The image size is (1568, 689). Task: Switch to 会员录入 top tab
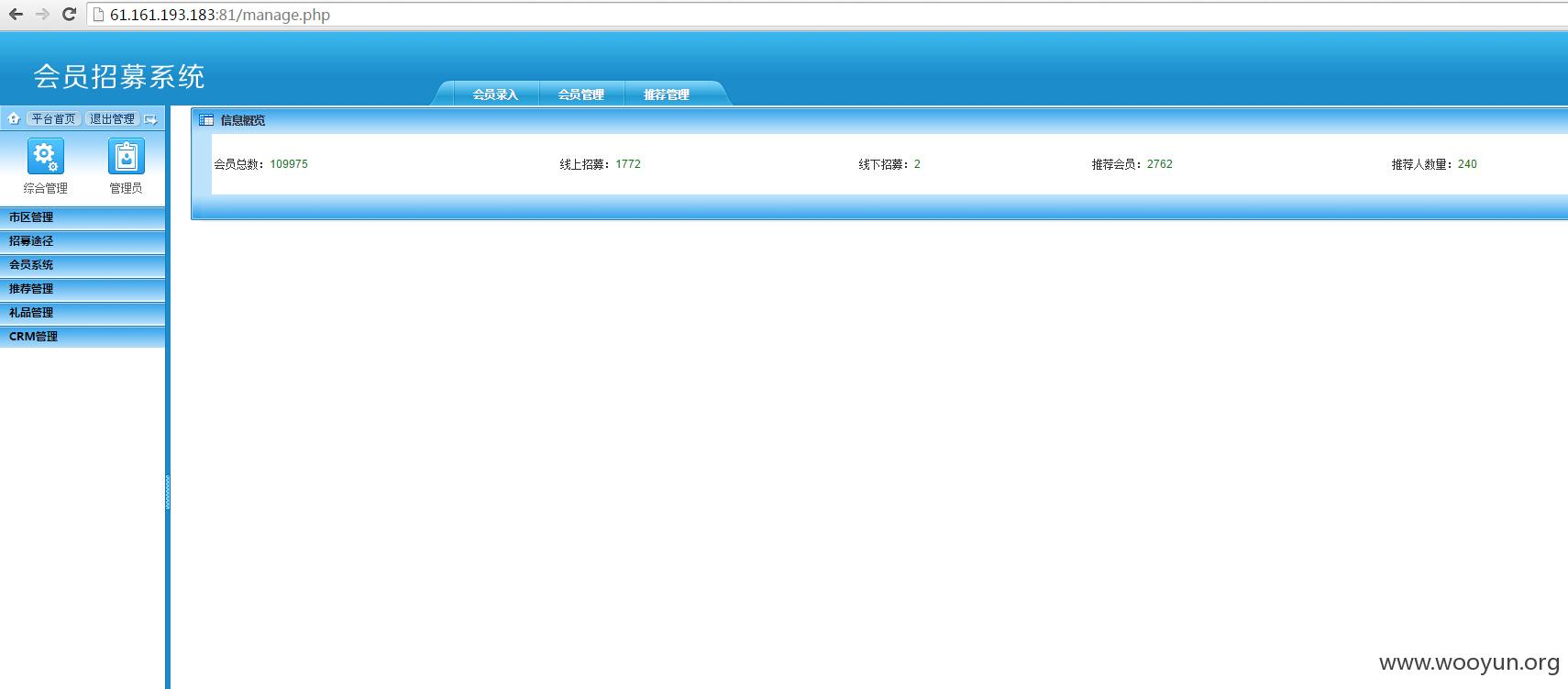click(x=495, y=94)
